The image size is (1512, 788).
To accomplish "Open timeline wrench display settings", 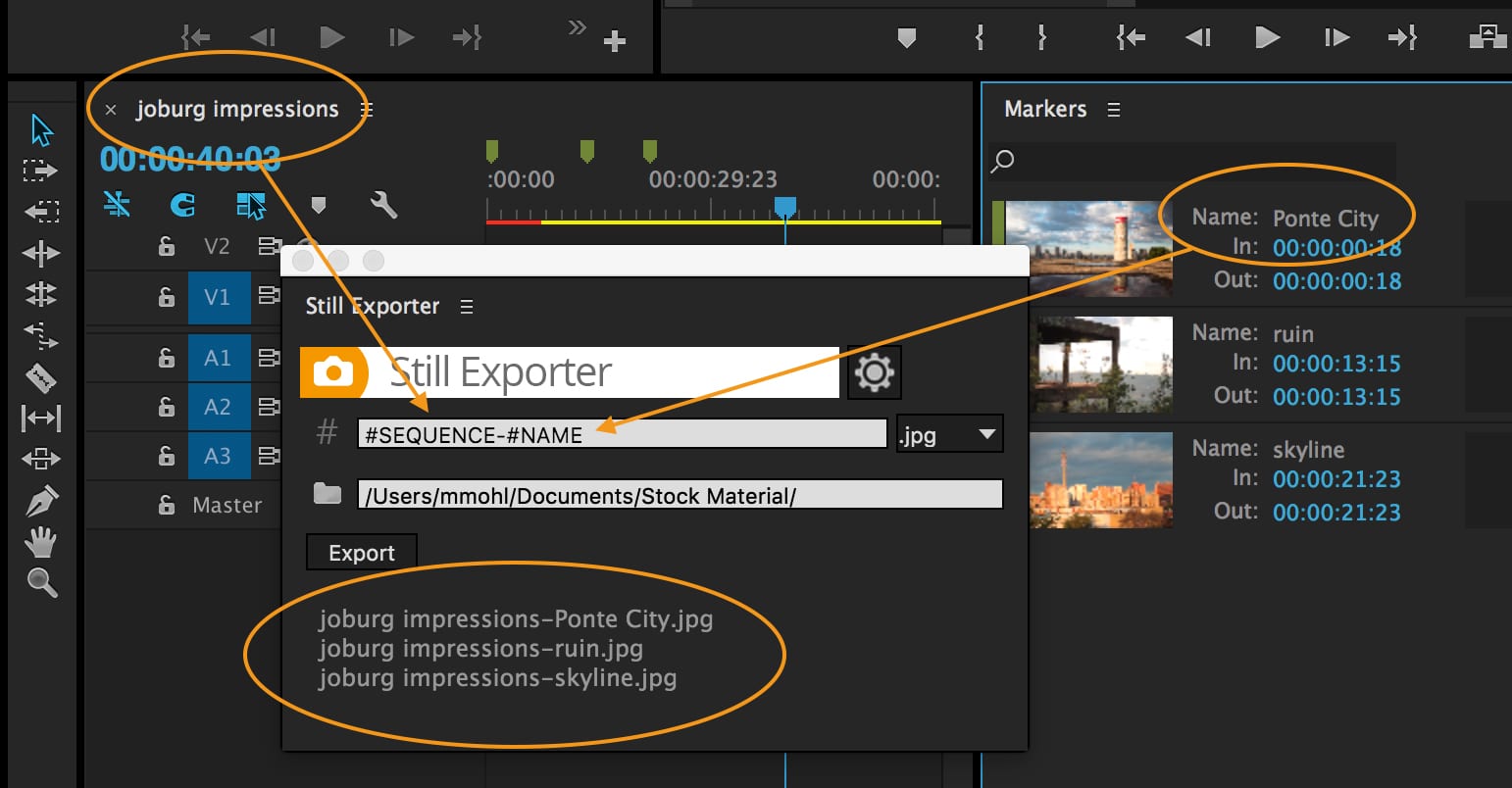I will 383,204.
